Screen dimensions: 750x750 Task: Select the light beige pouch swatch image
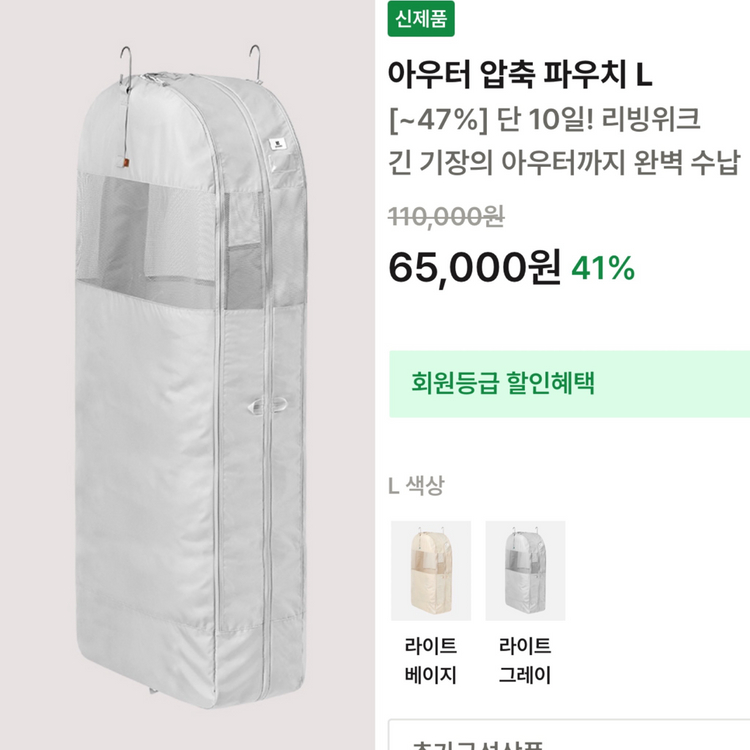tap(431, 569)
